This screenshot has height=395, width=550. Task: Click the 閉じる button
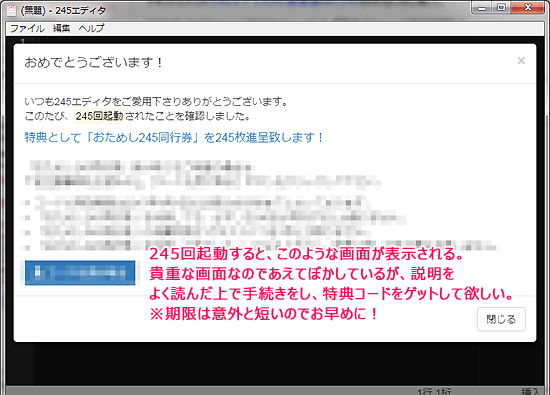501,319
